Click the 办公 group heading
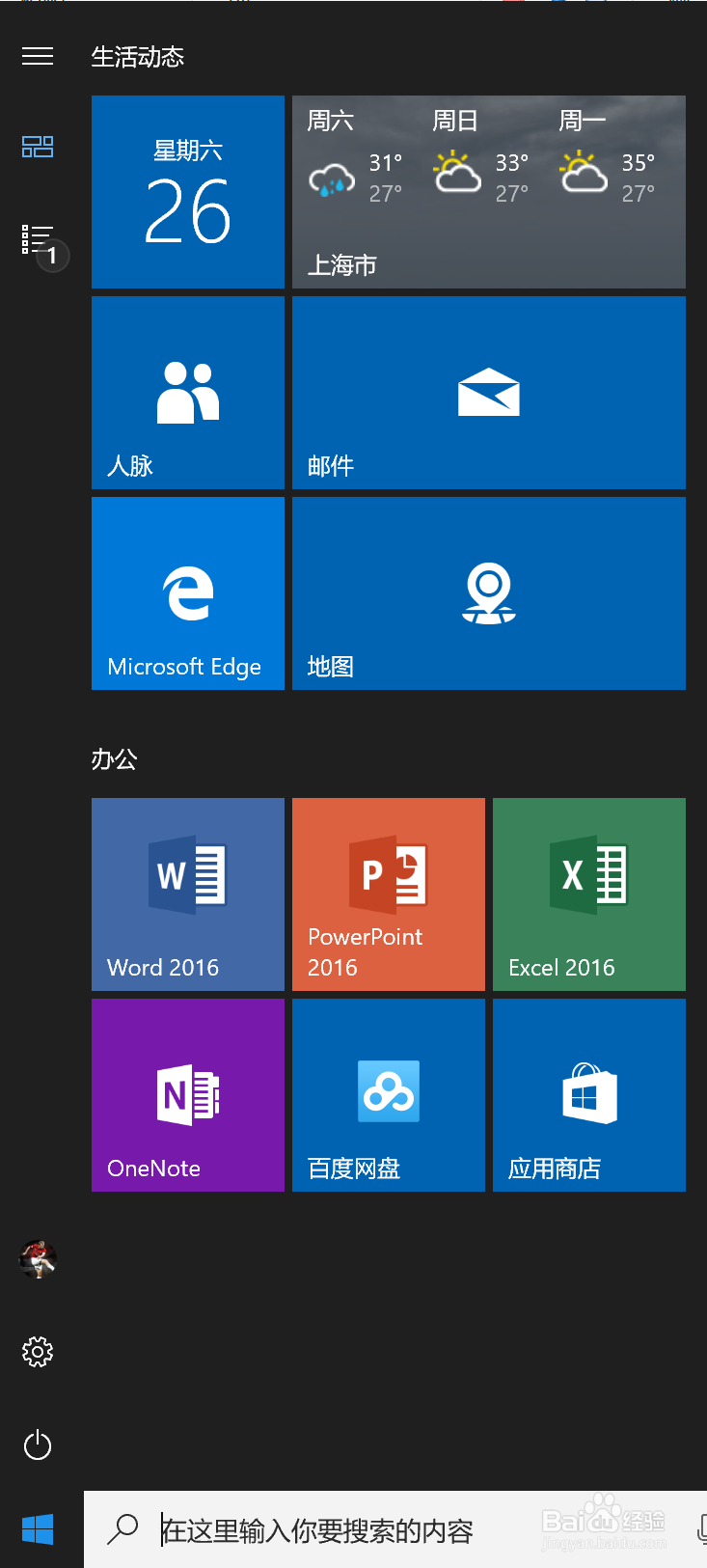The height and width of the screenshot is (1568, 707). coord(114,759)
